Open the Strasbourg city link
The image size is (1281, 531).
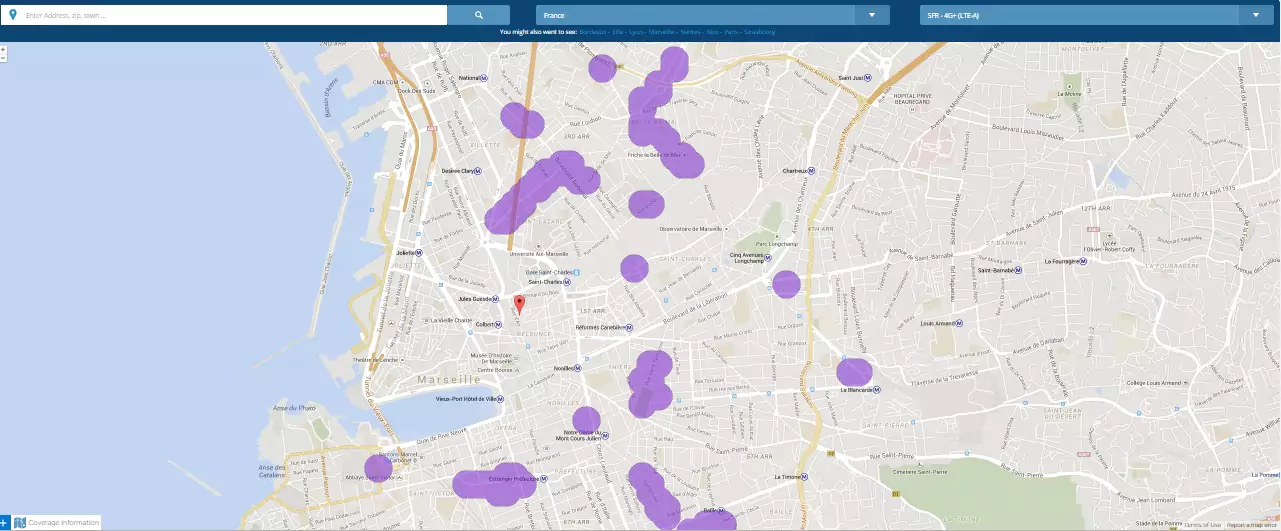(x=759, y=32)
